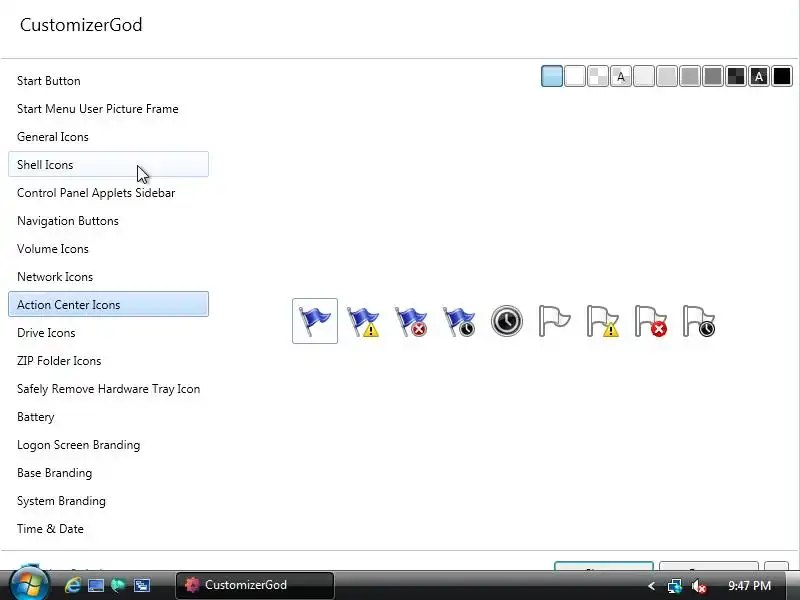Launch Internet Explorer from quick launch

point(72,585)
